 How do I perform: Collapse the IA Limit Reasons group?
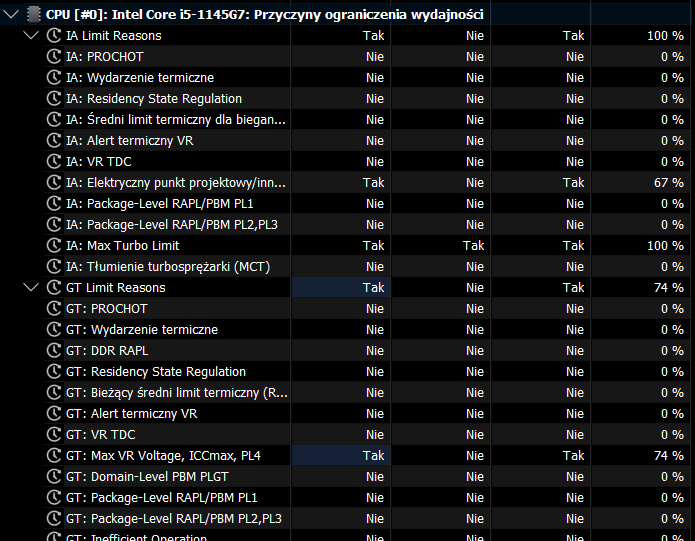(31, 35)
